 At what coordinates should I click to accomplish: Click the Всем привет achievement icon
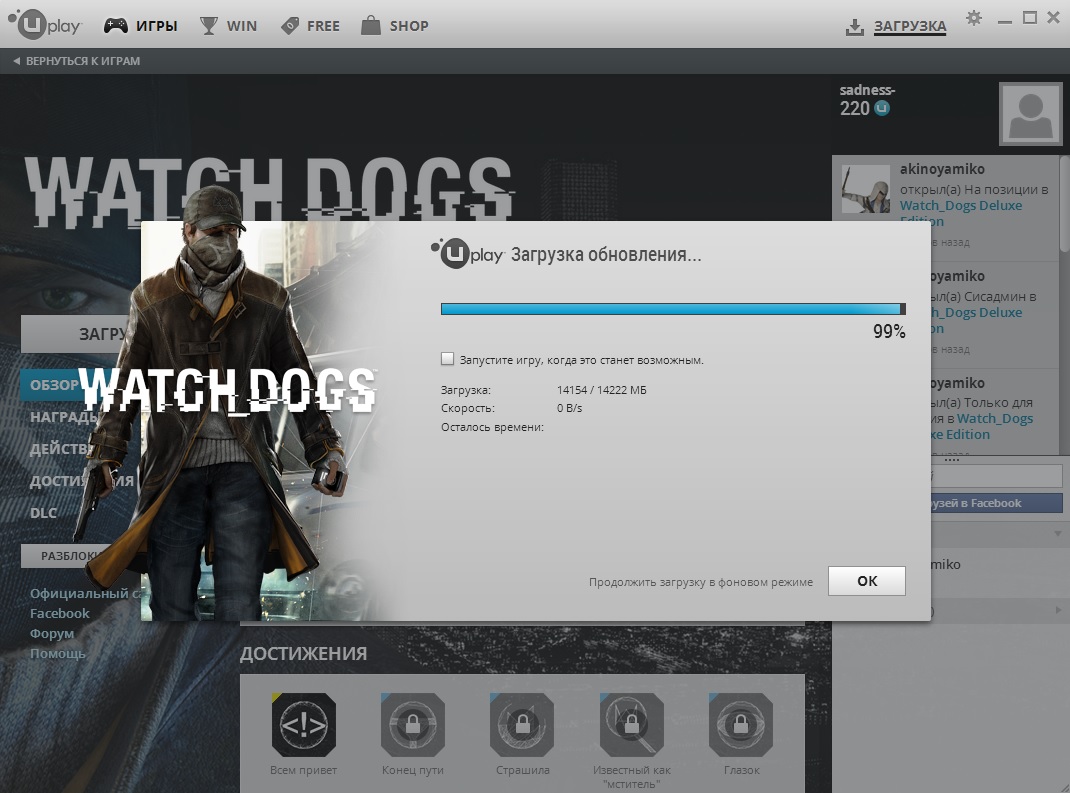pyautogui.click(x=304, y=725)
